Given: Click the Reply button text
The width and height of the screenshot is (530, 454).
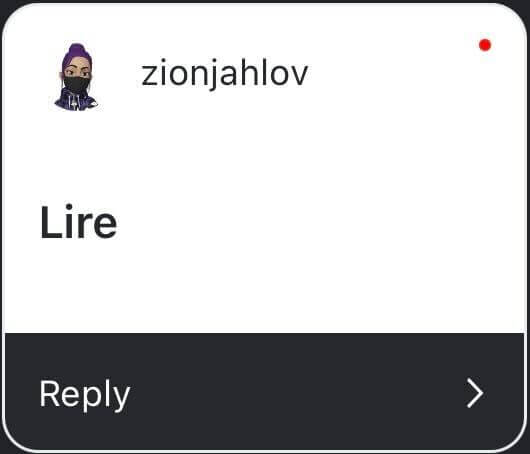Looking at the screenshot, I should tap(85, 395).
